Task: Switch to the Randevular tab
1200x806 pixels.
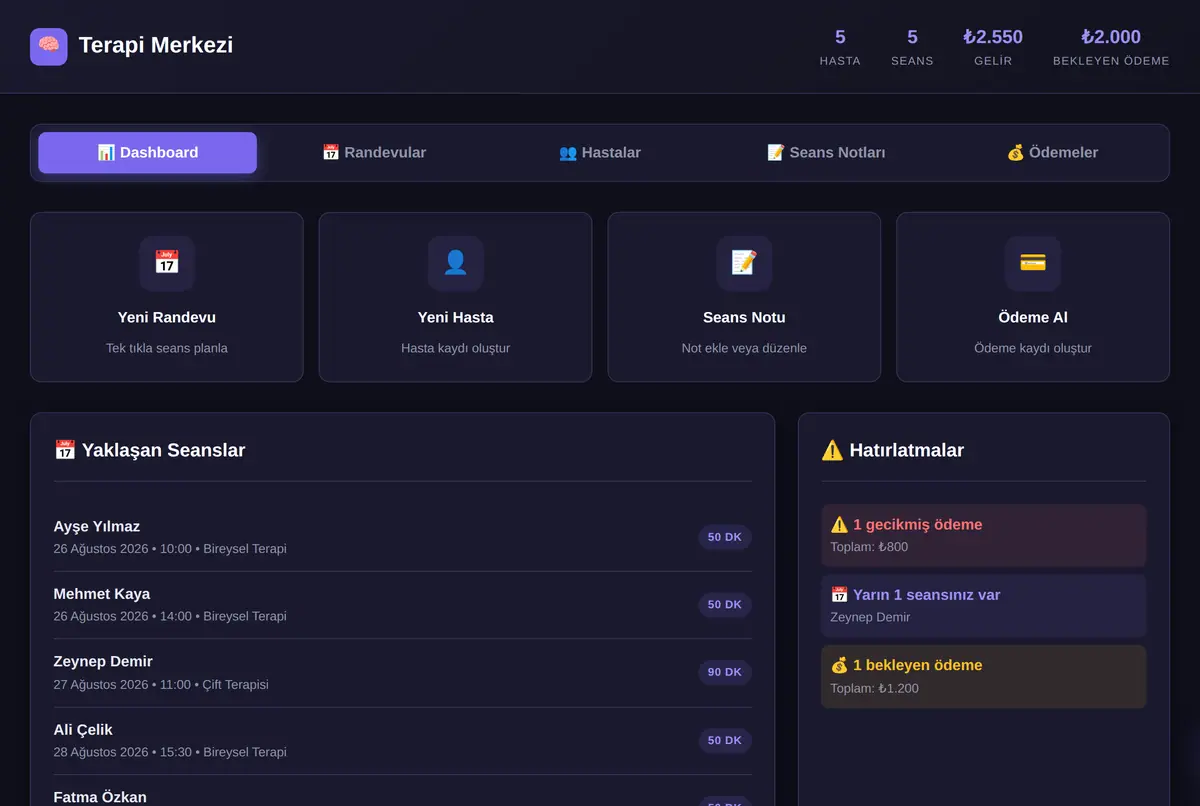Action: point(374,153)
